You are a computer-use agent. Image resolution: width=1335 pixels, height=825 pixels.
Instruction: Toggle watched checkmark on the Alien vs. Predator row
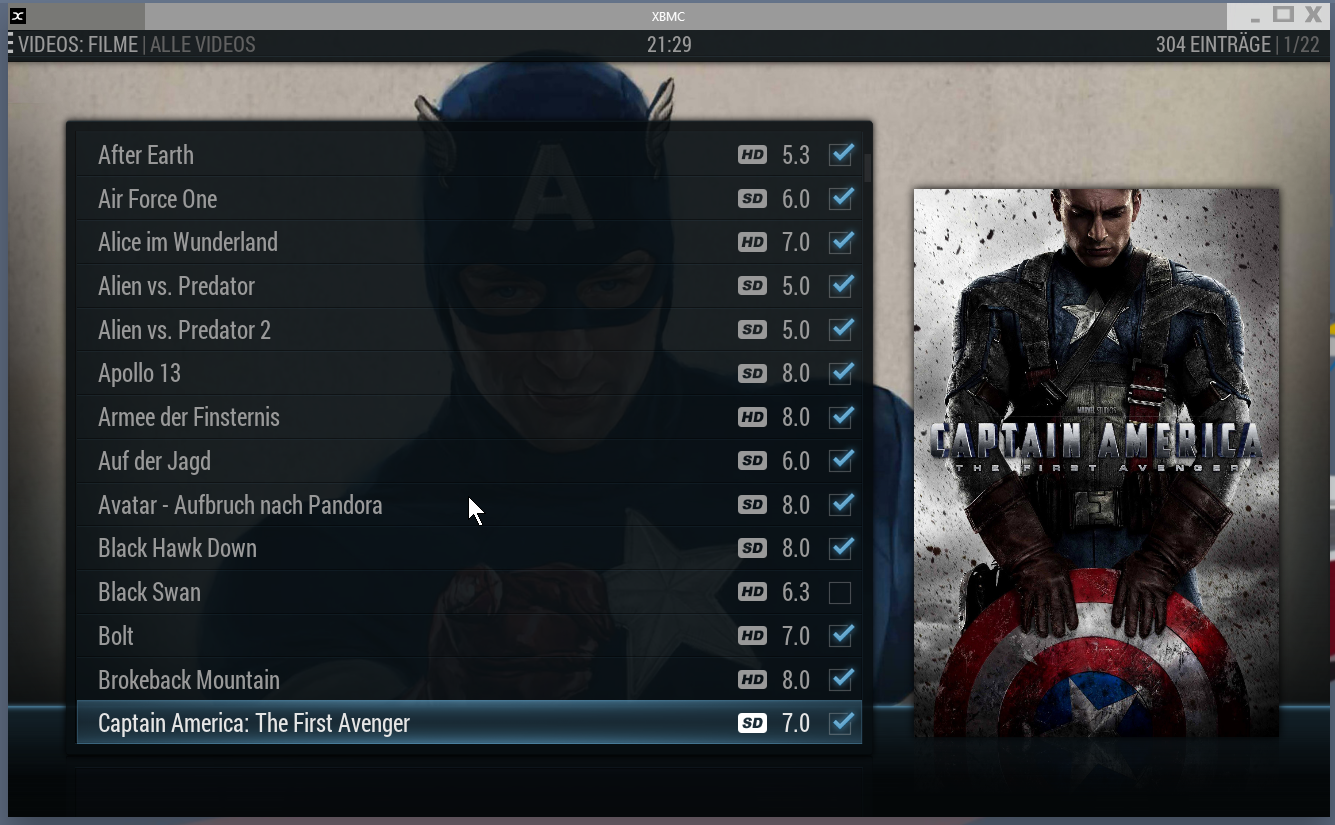841,285
